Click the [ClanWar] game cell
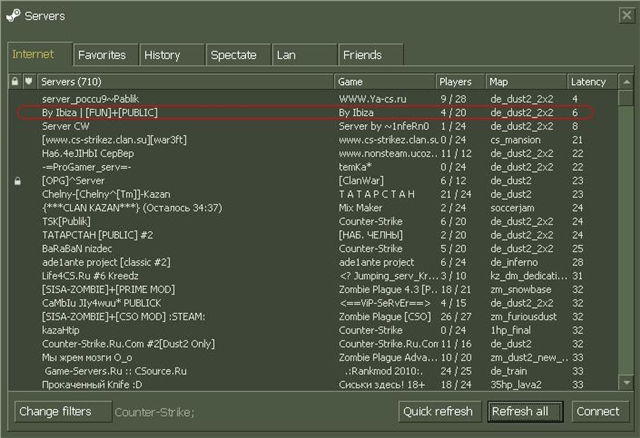This screenshot has height=438, width=640. pos(361,181)
